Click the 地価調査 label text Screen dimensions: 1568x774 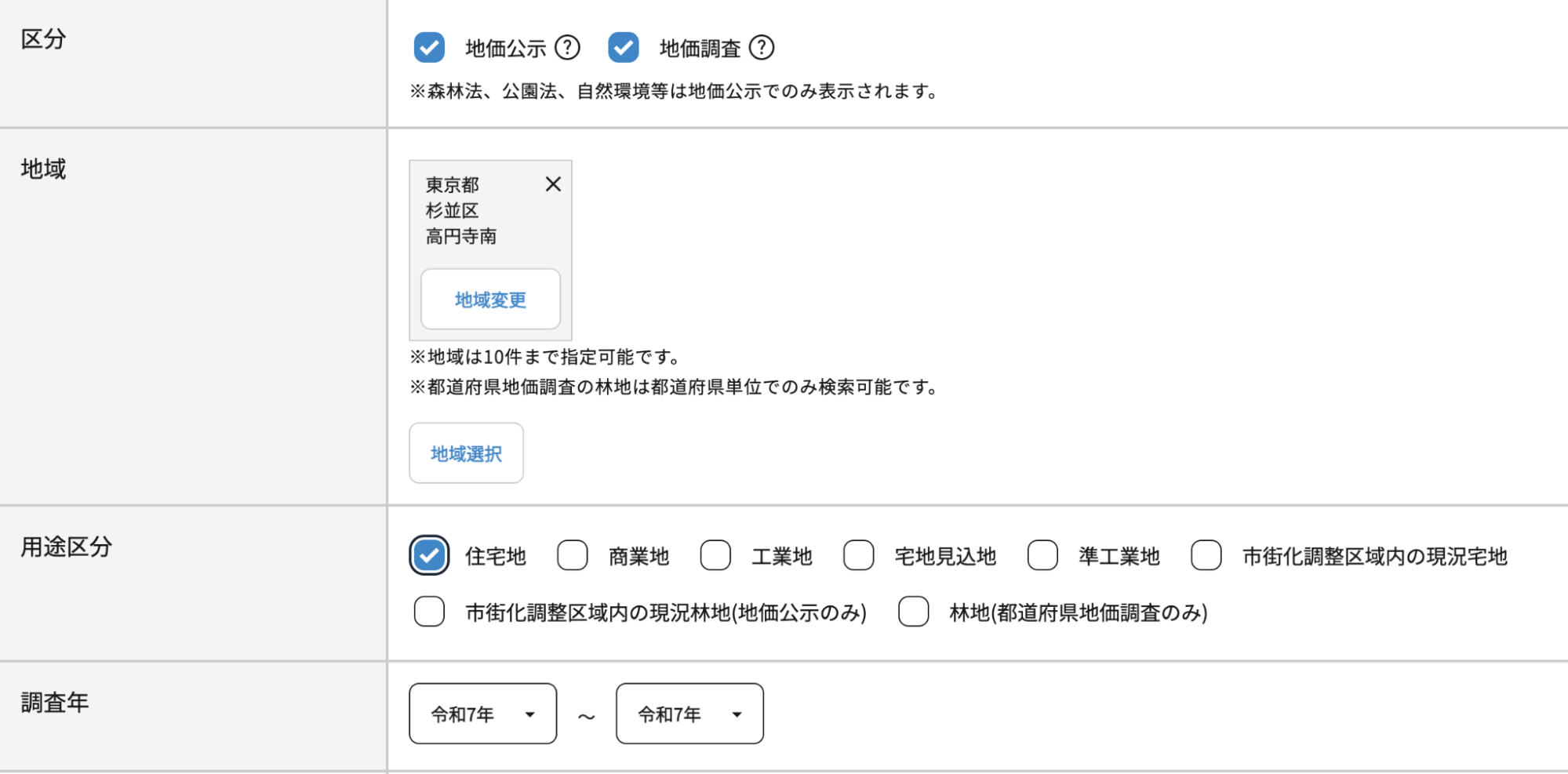(x=700, y=49)
